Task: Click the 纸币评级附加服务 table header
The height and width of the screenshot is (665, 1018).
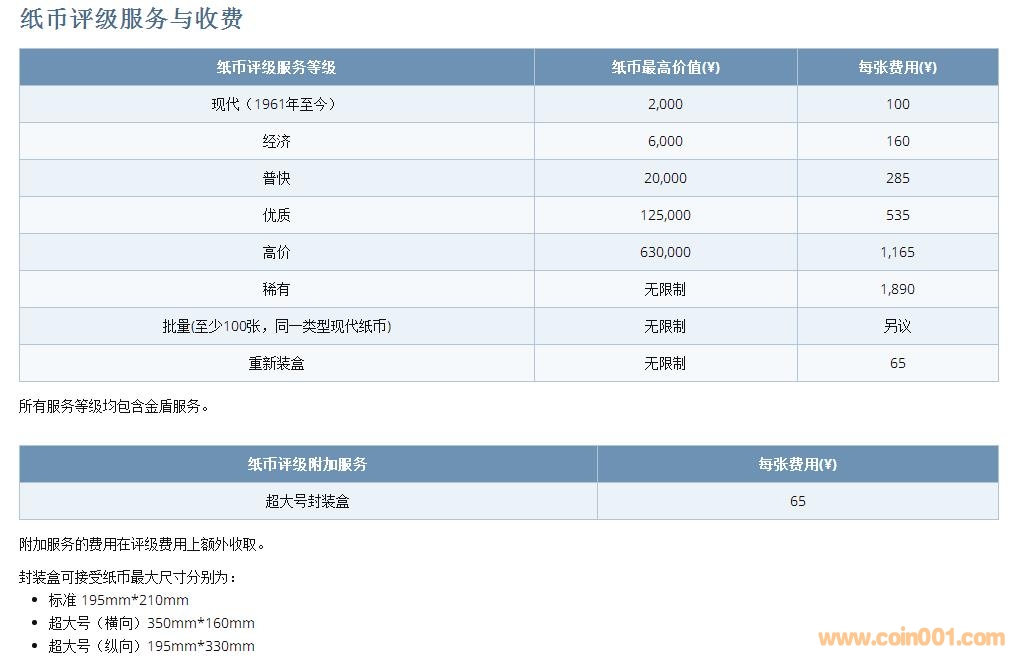Action: [307, 464]
